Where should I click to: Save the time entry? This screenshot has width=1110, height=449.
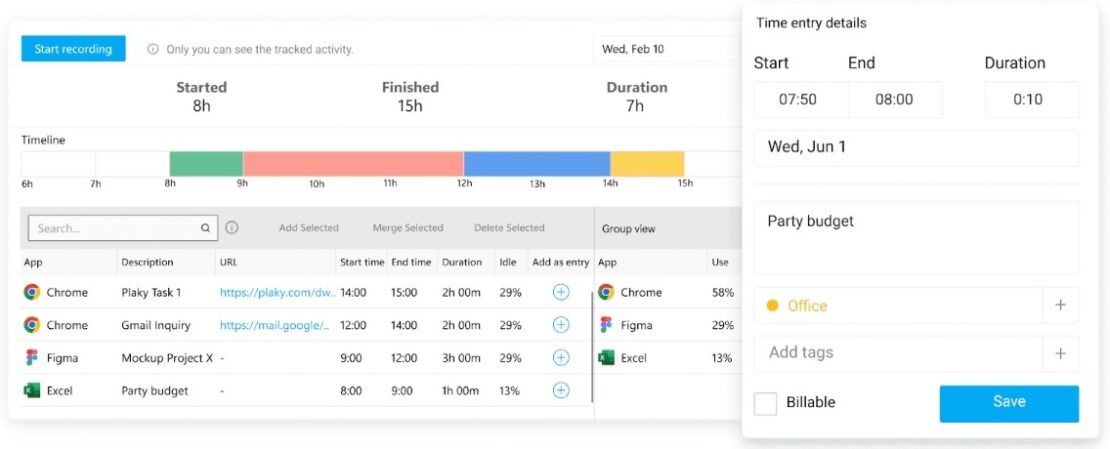click(1008, 402)
